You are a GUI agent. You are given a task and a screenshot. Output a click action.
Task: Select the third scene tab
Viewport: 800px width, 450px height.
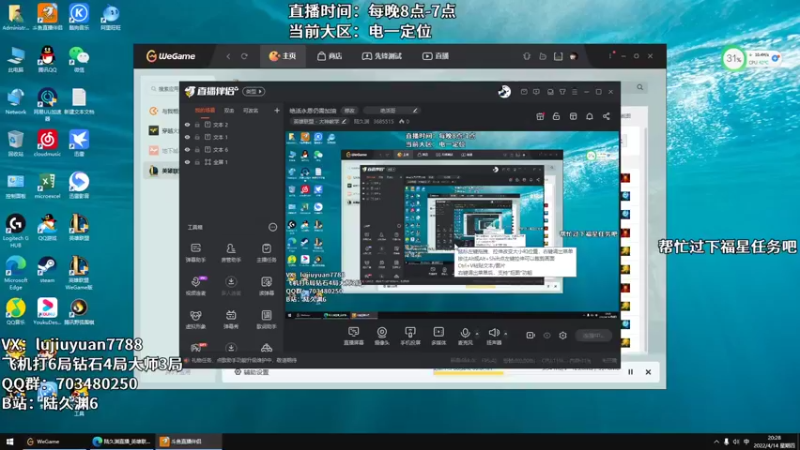(x=251, y=110)
